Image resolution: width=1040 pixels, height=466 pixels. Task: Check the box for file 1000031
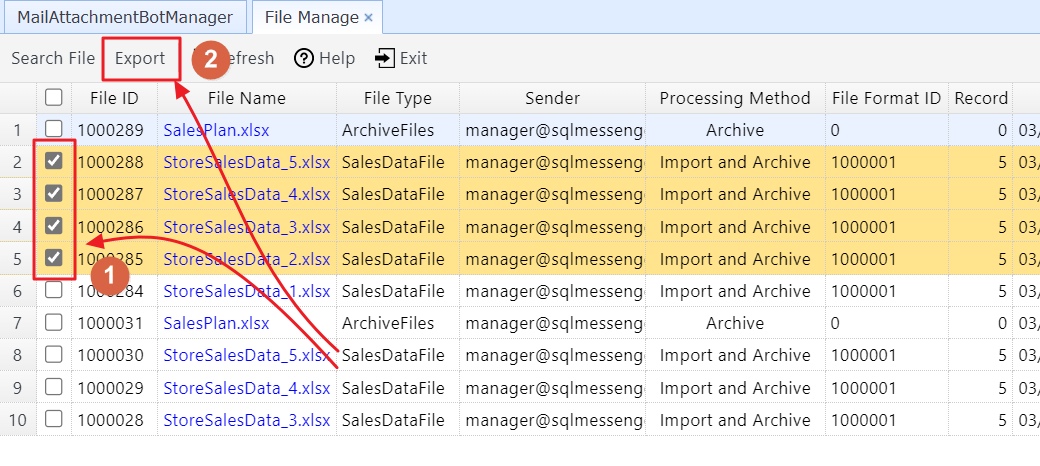pos(54,323)
